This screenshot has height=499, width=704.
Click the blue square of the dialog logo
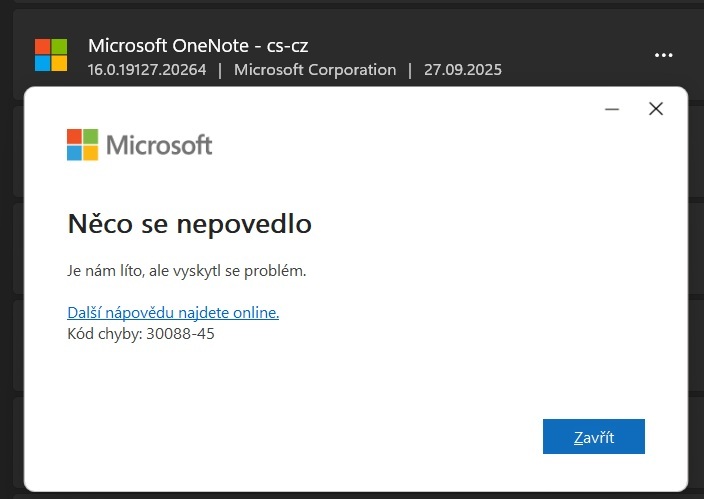tap(75, 153)
